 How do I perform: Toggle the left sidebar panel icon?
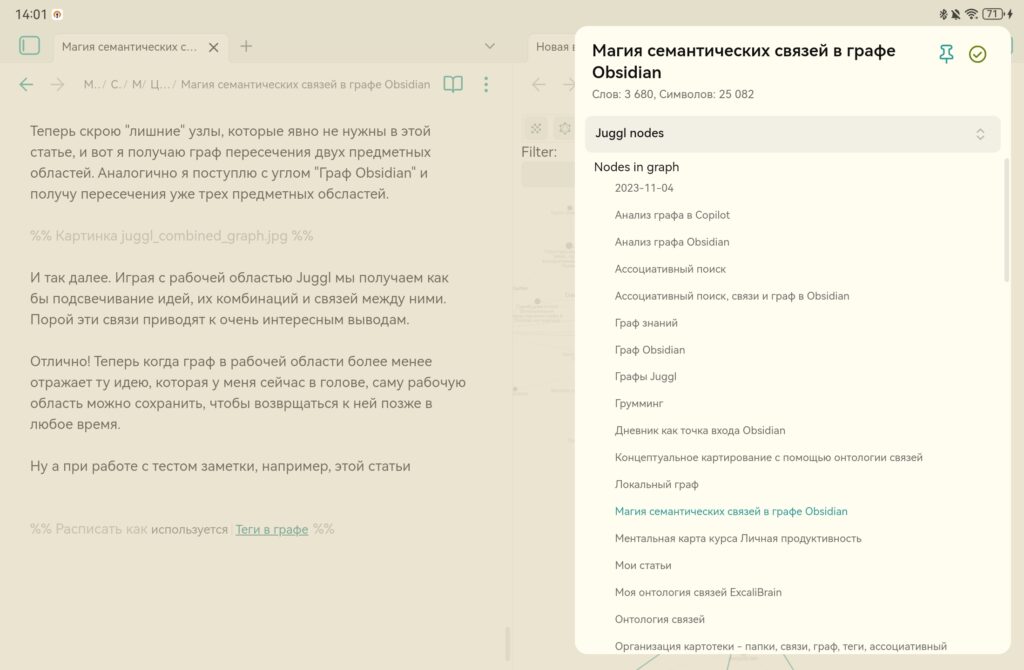29,46
